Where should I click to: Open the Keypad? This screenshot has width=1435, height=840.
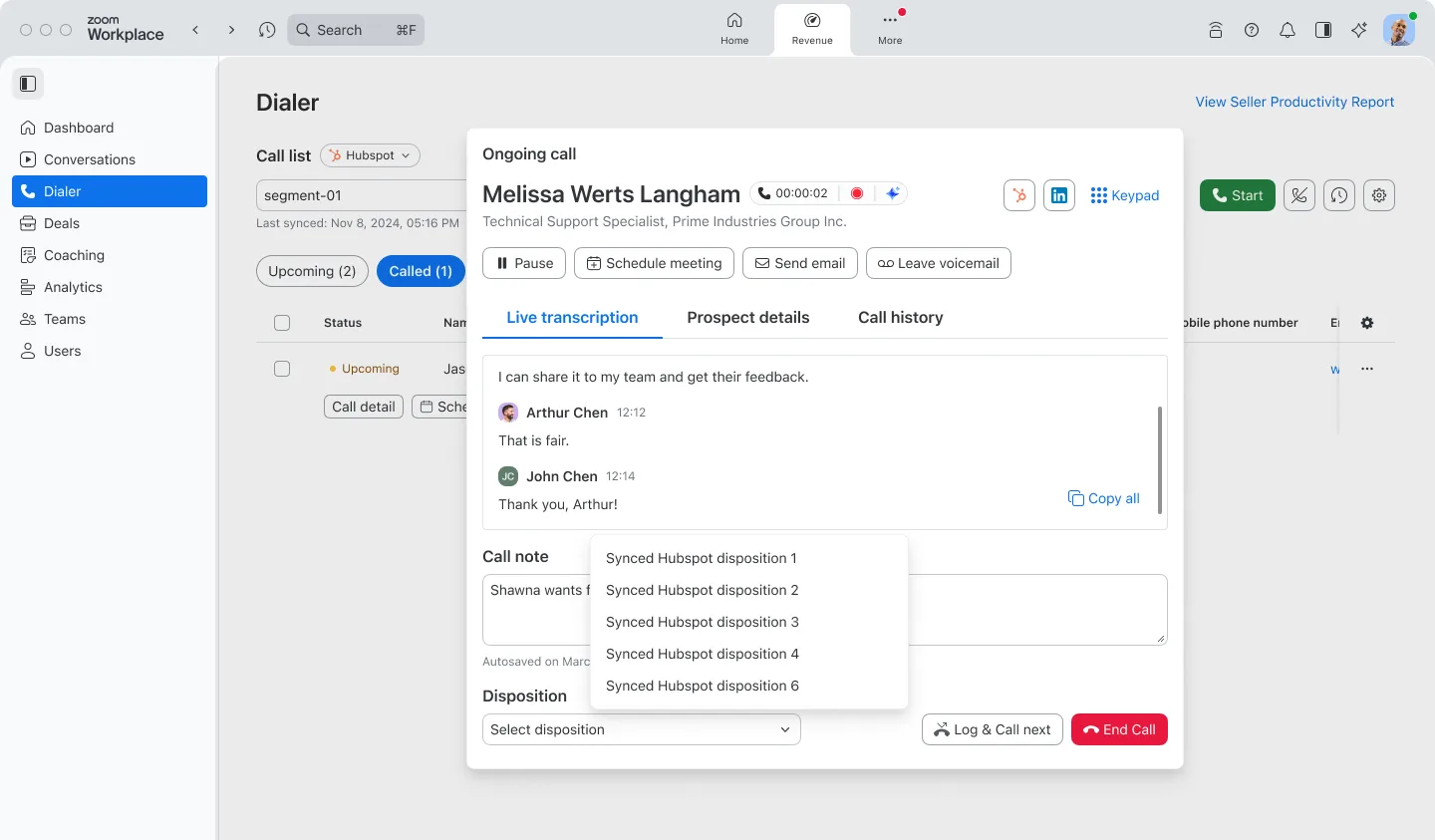coord(1125,195)
